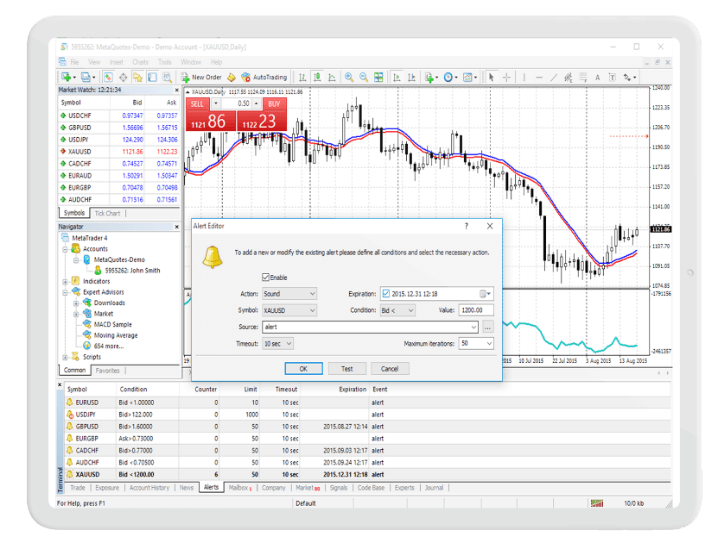
Task: Collapse the Expert Advisors node in Navigator
Action: coord(65,292)
